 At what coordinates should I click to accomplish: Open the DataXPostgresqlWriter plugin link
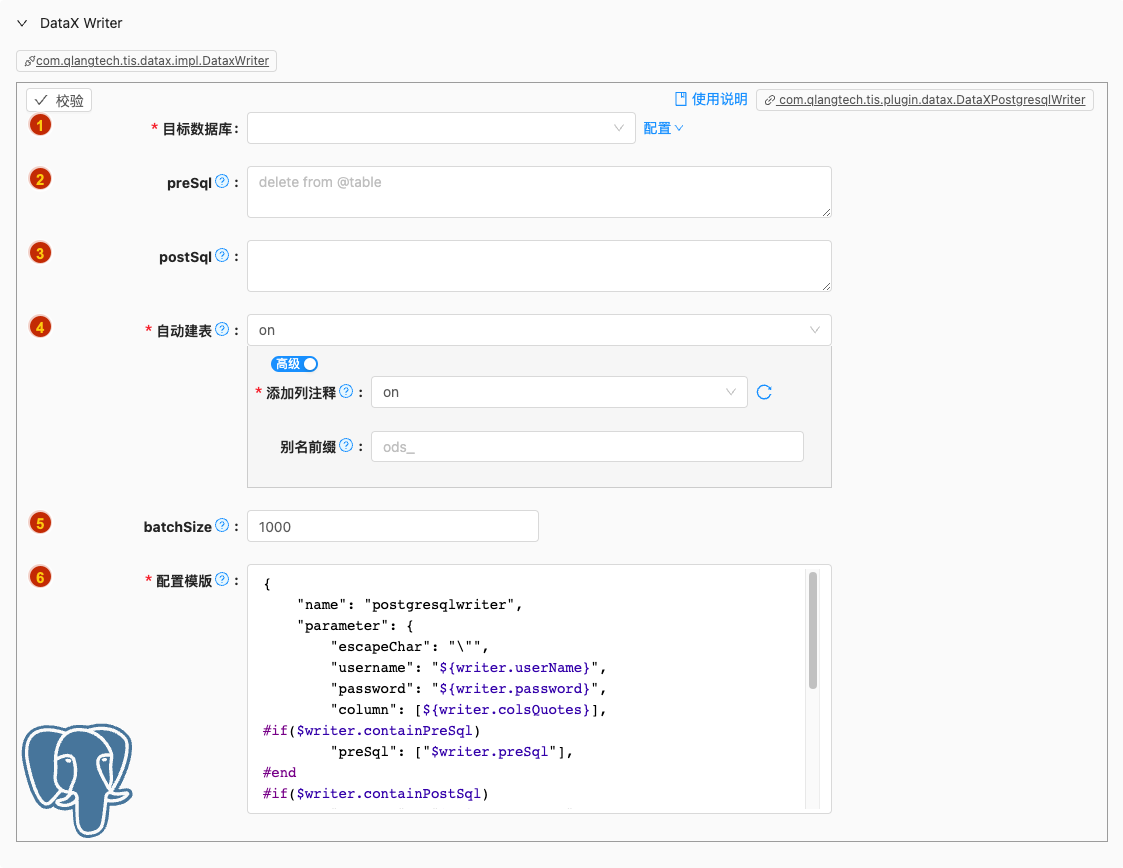(925, 100)
